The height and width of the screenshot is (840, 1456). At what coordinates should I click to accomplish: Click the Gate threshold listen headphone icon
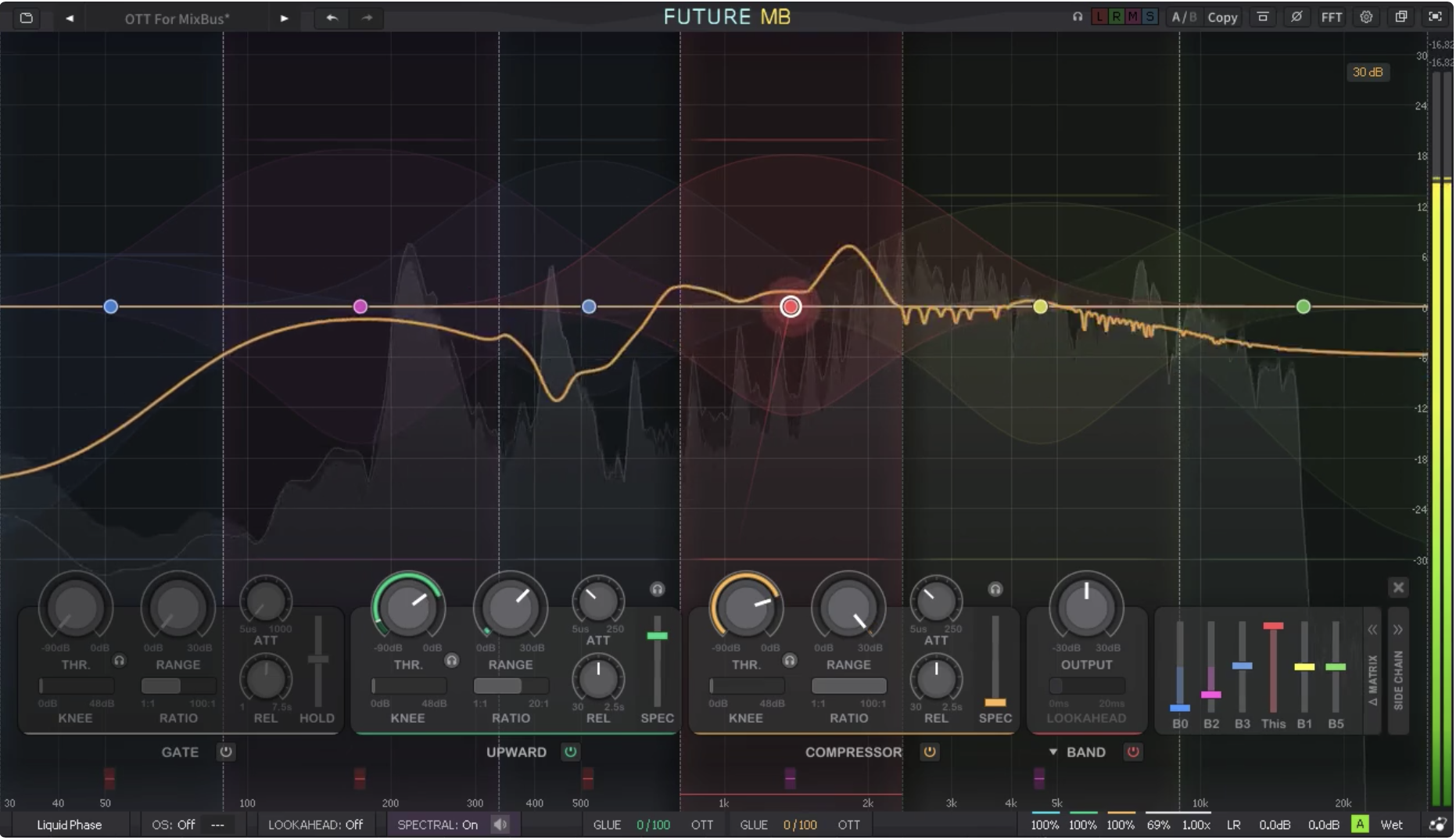[119, 661]
